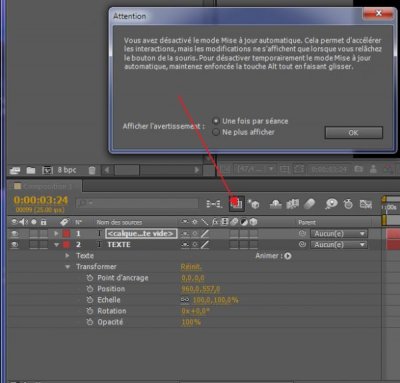Click the adjustment layer column header icon
The width and height of the screenshot is (400, 383).
click(244, 222)
